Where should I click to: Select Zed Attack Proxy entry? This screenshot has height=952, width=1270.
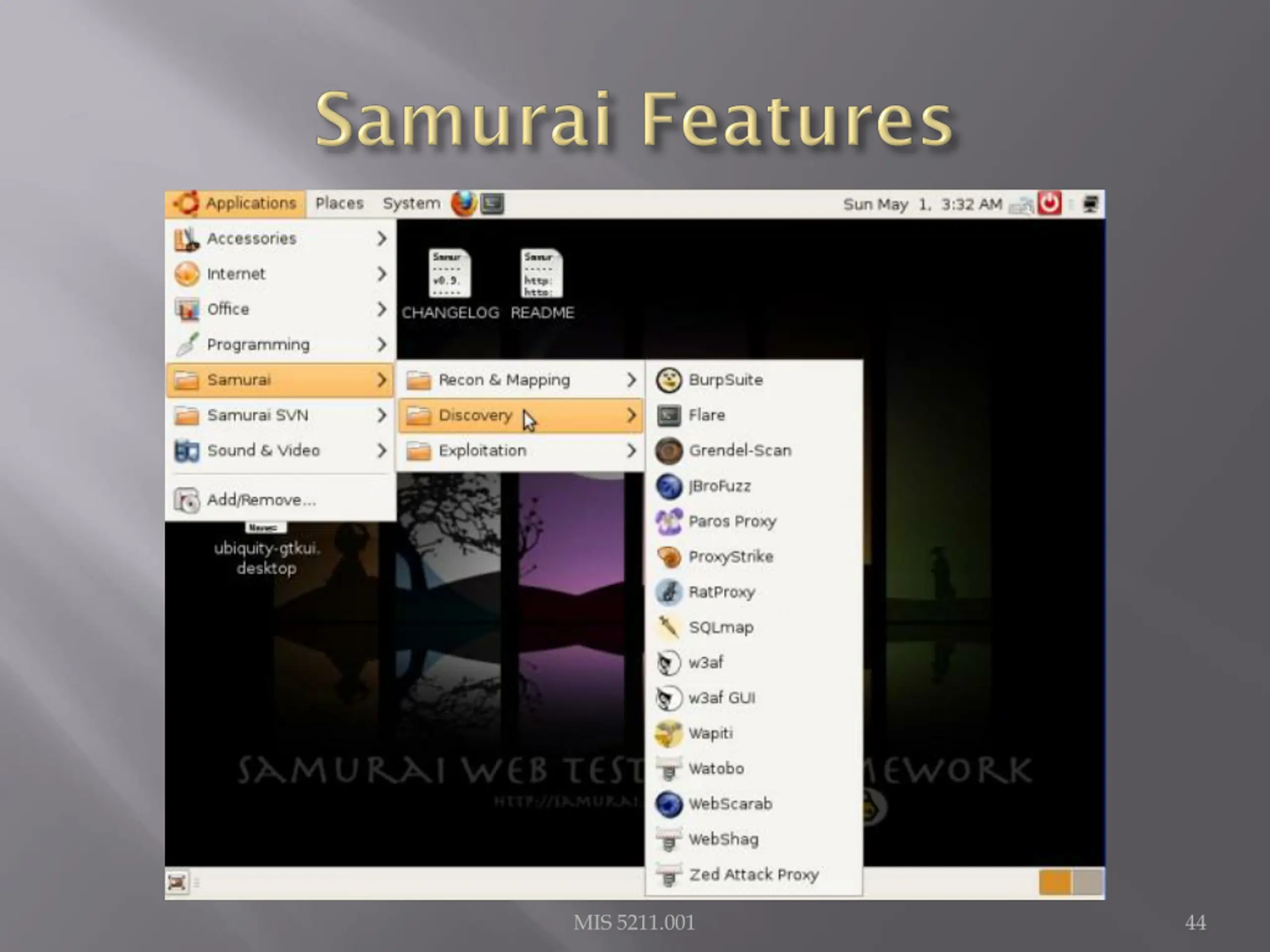point(753,875)
